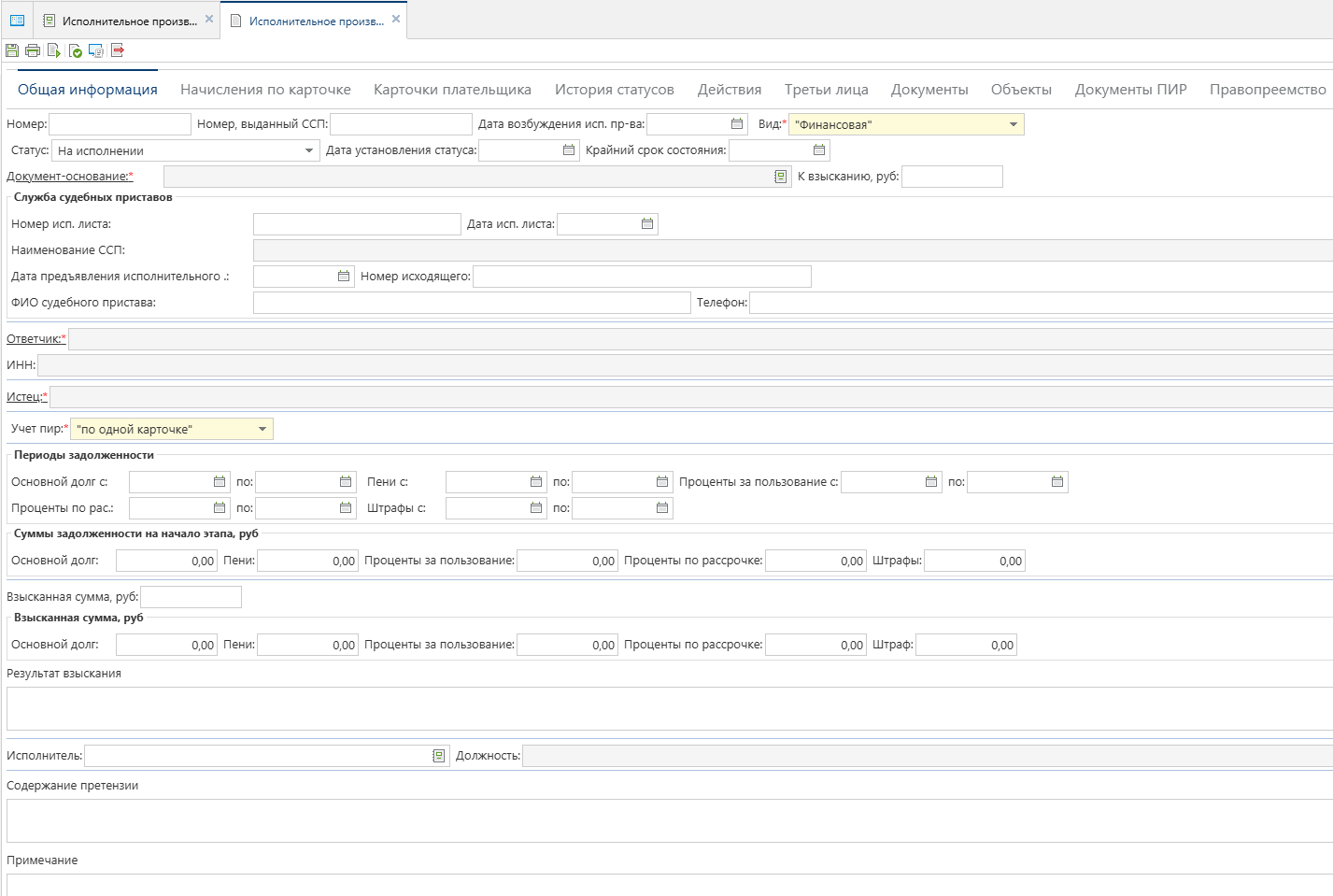Click the ФИО судебного пристава field

click(x=472, y=303)
